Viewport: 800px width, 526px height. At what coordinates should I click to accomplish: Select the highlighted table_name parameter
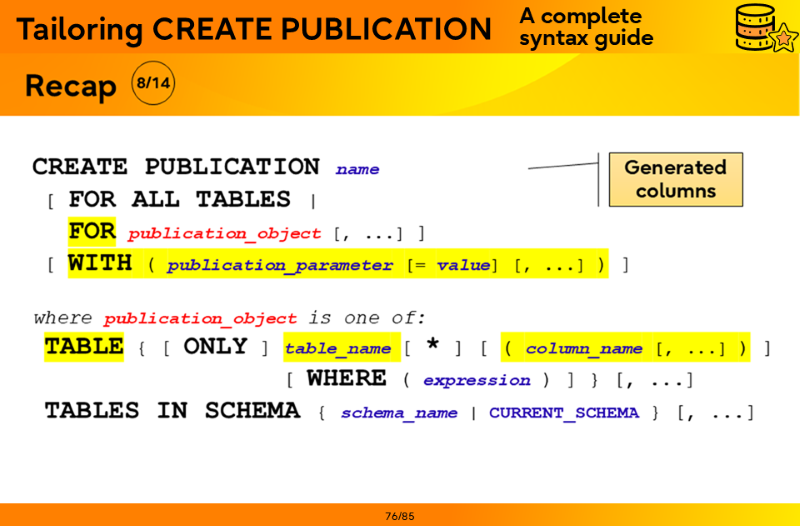[x=337, y=349]
